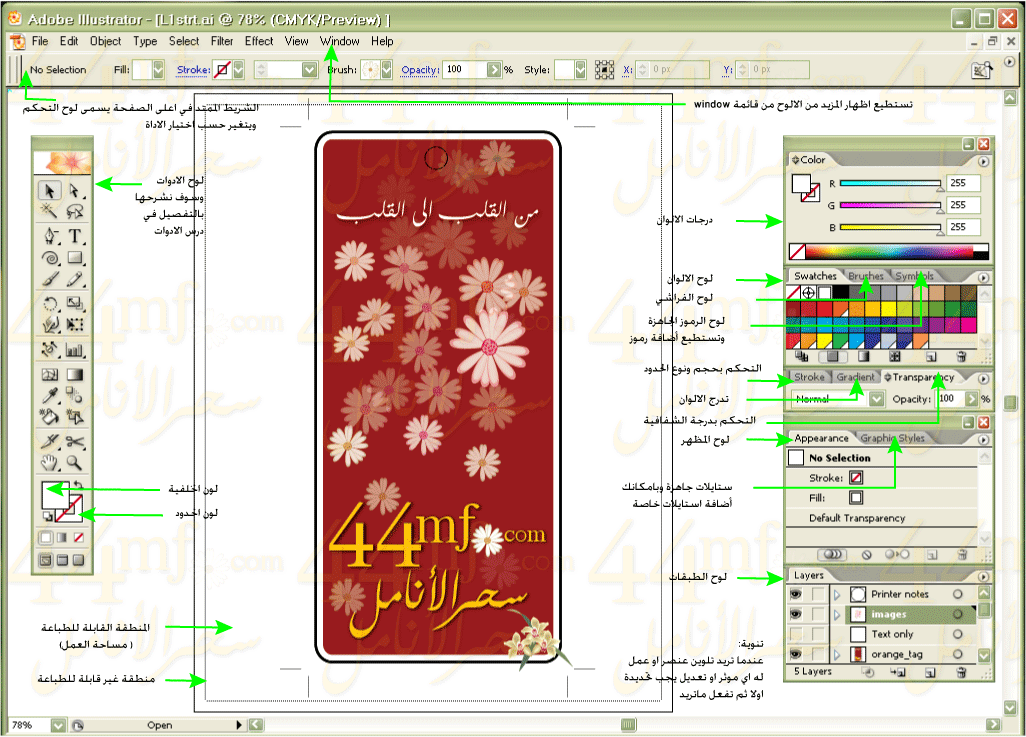
Task: Switch to the Brushes tab
Action: pyautogui.click(x=865, y=276)
